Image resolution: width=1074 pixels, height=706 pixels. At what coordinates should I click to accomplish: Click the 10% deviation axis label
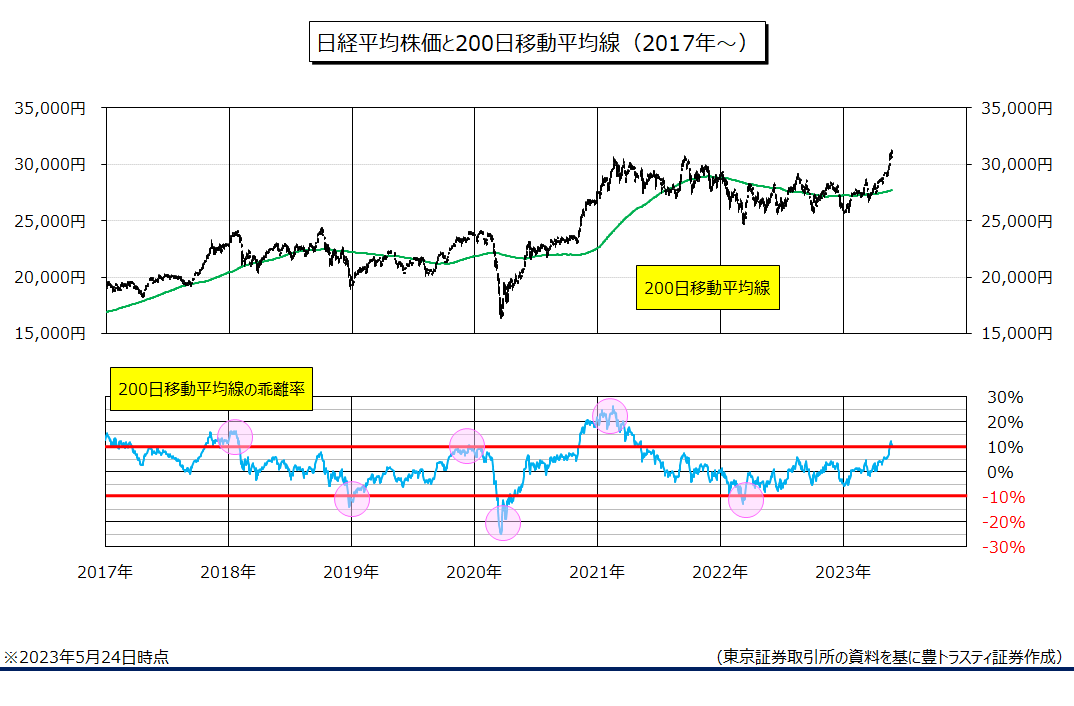click(x=1005, y=447)
